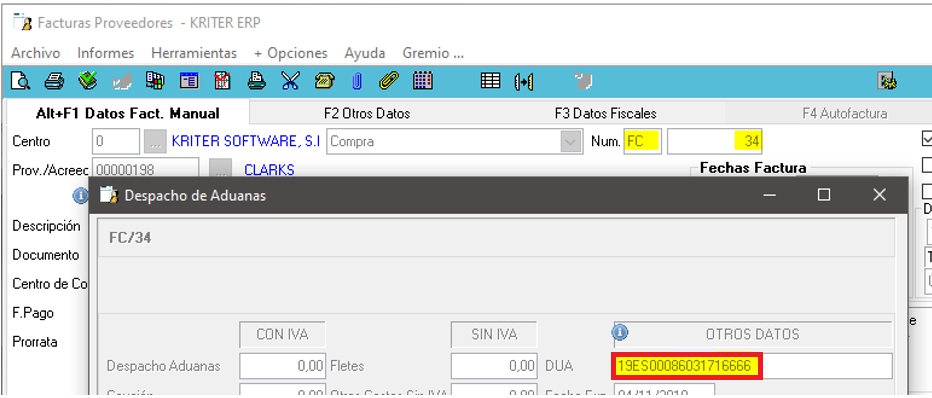Image resolution: width=932 pixels, height=398 pixels.
Task: Click the table rows grid icon
Action: pos(490,81)
